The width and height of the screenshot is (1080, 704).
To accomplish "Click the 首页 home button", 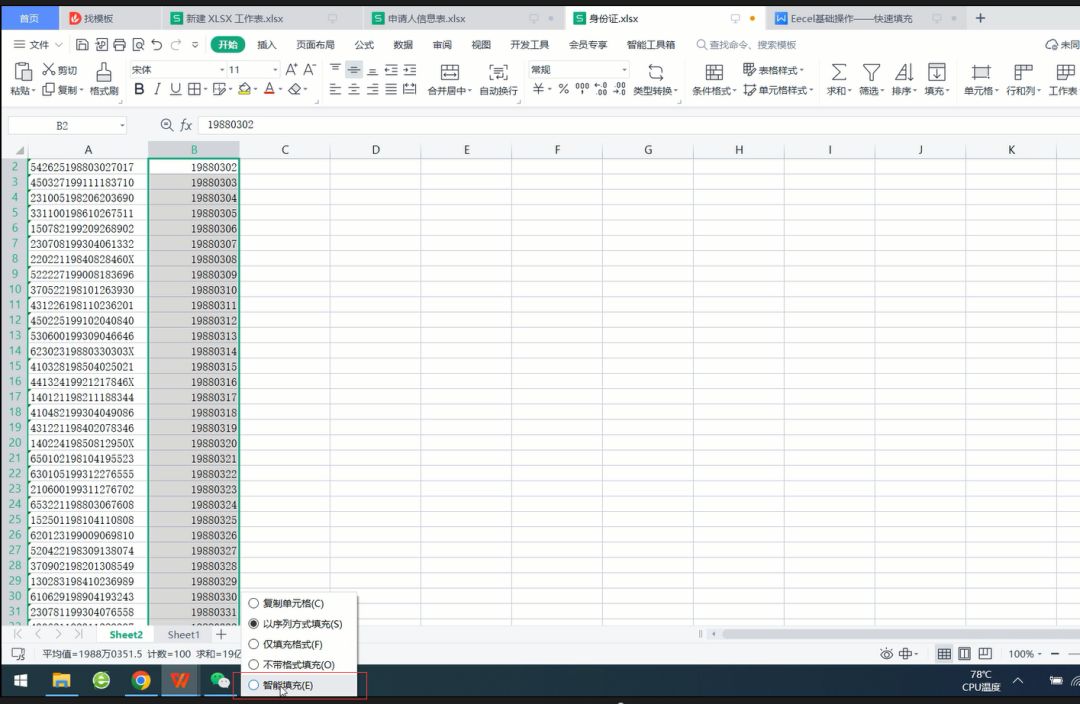I will 29,19.
